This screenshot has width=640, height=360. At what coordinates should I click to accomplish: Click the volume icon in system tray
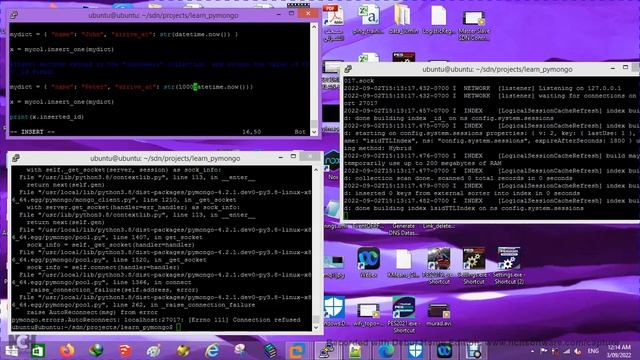(x=577, y=351)
